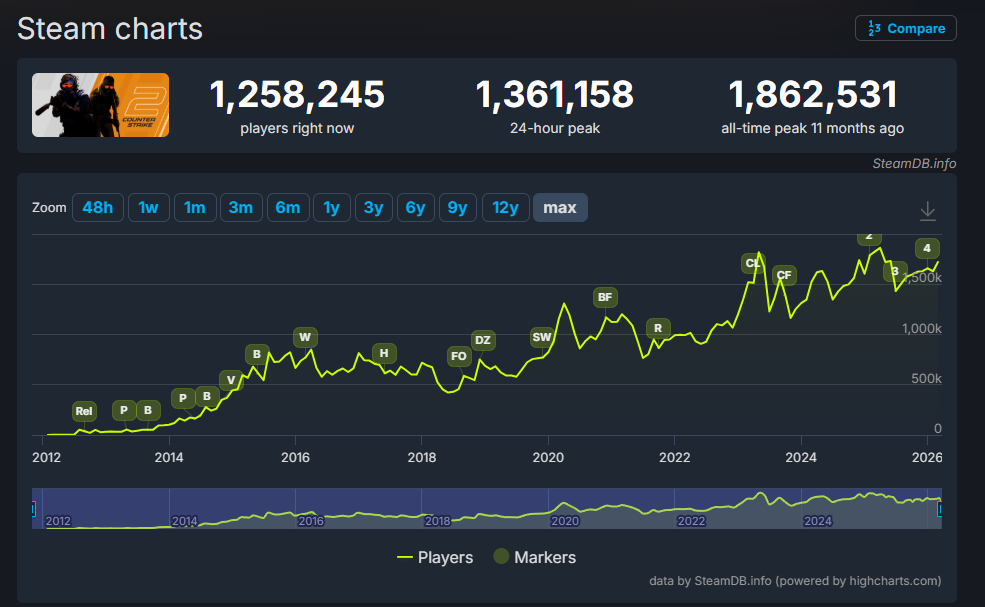The image size is (985, 607).
Task: Click the R chart marker
Action: click(658, 328)
